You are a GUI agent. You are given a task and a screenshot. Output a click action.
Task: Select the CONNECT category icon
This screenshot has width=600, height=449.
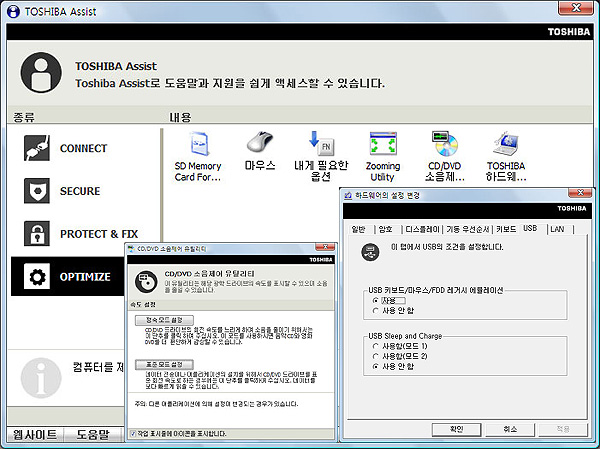click(x=37, y=148)
